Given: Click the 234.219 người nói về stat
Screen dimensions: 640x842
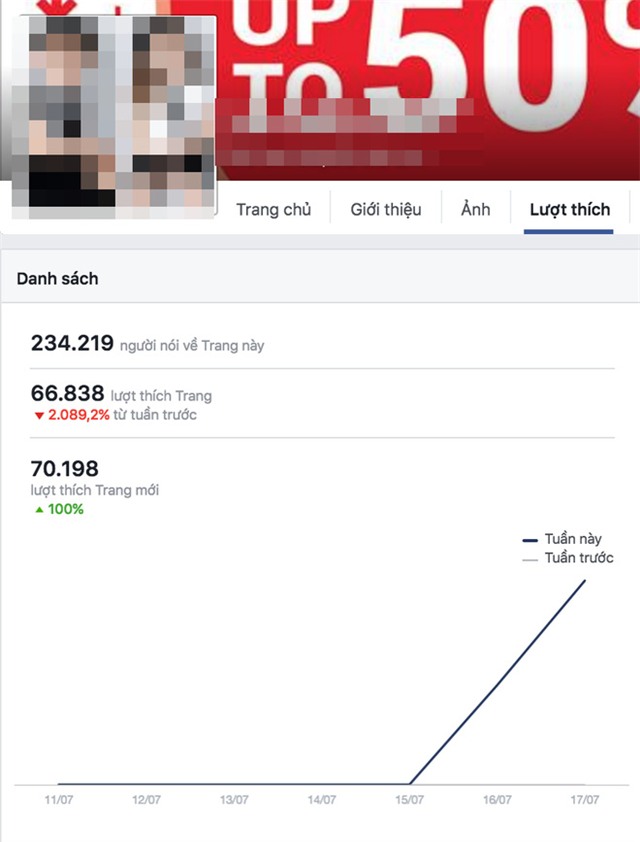Looking at the screenshot, I should point(147,344).
